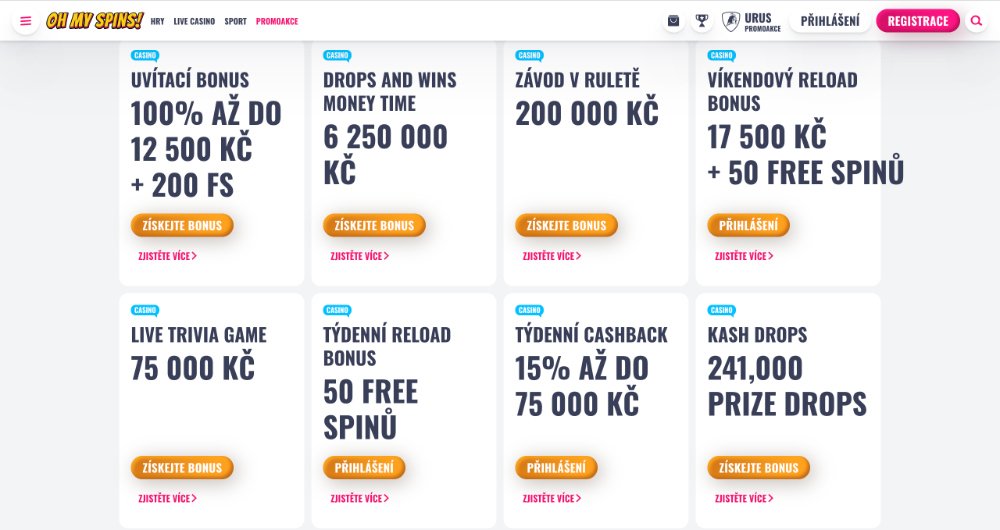Screen dimensions: 1000x530
Task: Open the inbox envelope icon
Action: click(674, 21)
